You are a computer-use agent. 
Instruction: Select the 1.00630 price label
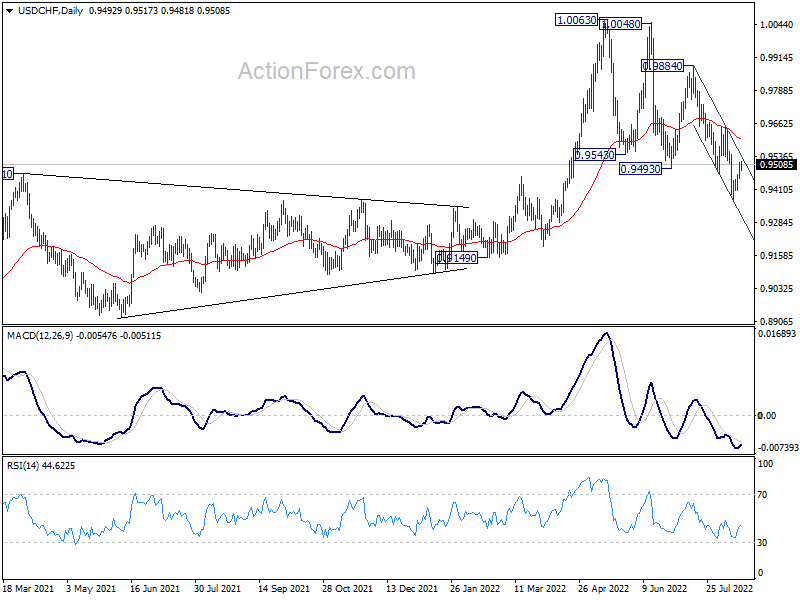coord(577,20)
